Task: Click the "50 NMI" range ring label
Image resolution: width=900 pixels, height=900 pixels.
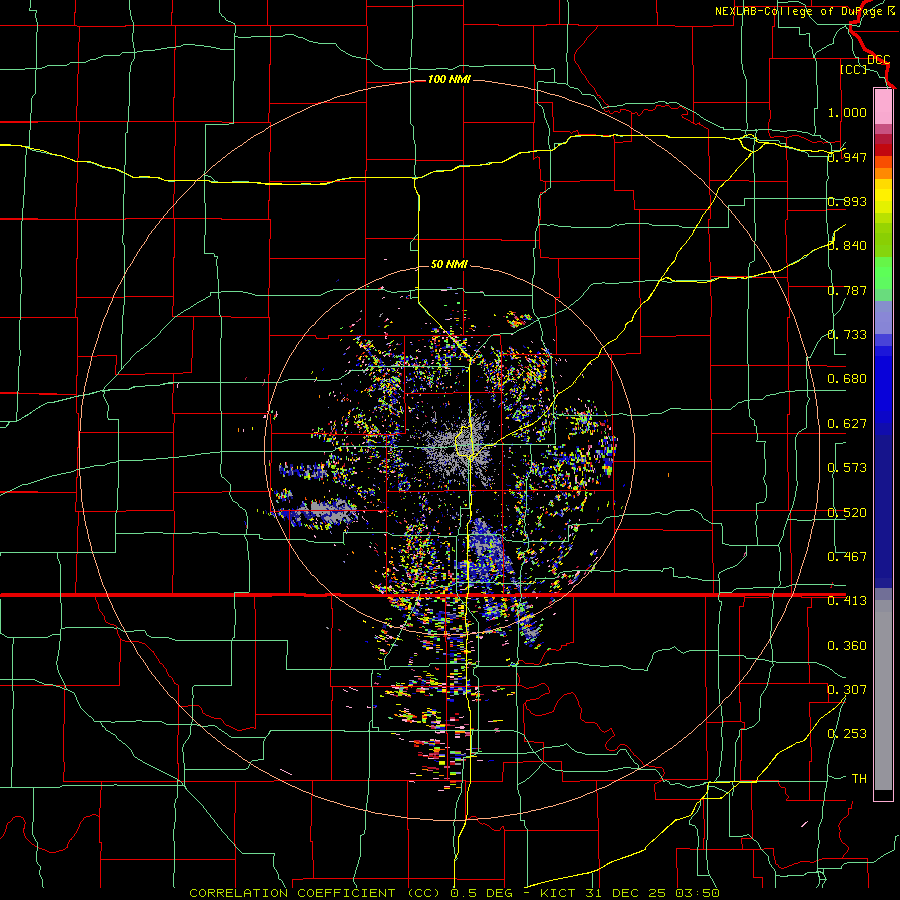Action: [449, 264]
